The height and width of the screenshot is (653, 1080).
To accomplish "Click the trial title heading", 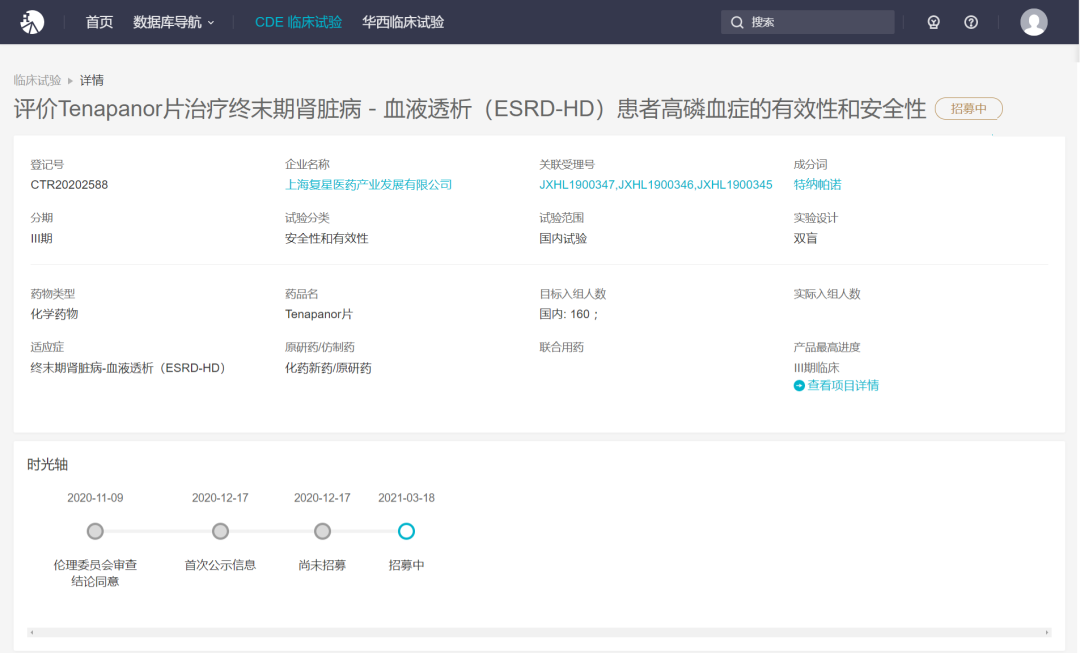I will pos(470,109).
